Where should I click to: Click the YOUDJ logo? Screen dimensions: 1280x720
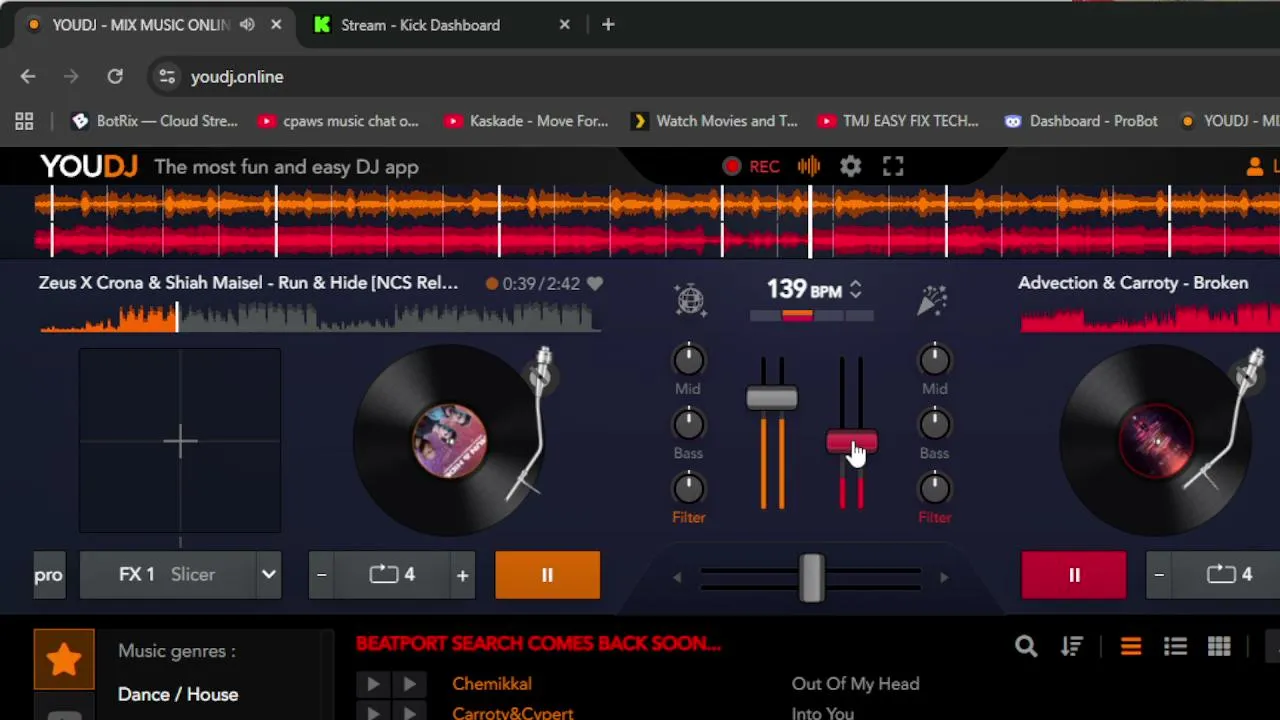pyautogui.click(x=89, y=167)
